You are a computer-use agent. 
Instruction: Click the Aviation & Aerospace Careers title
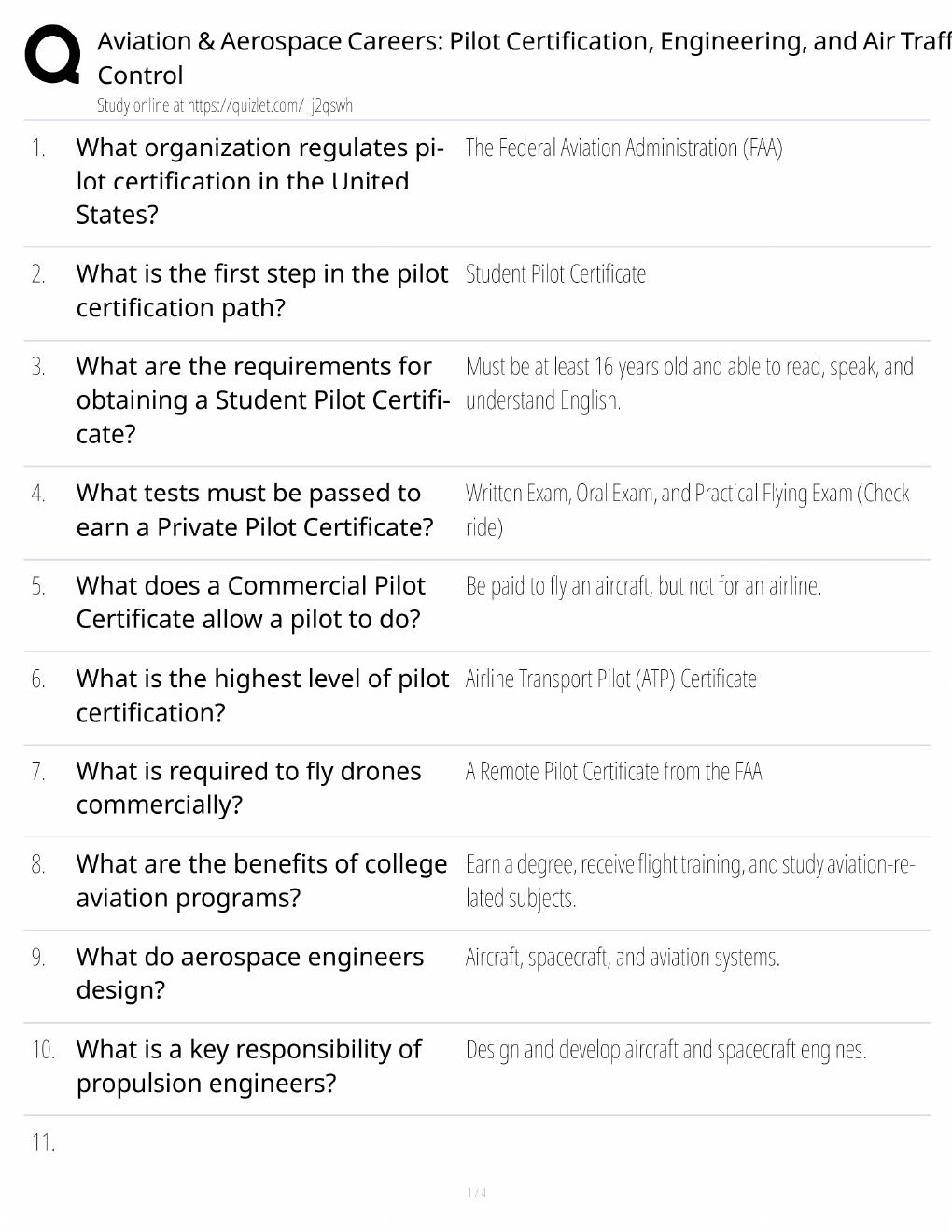(x=524, y=58)
